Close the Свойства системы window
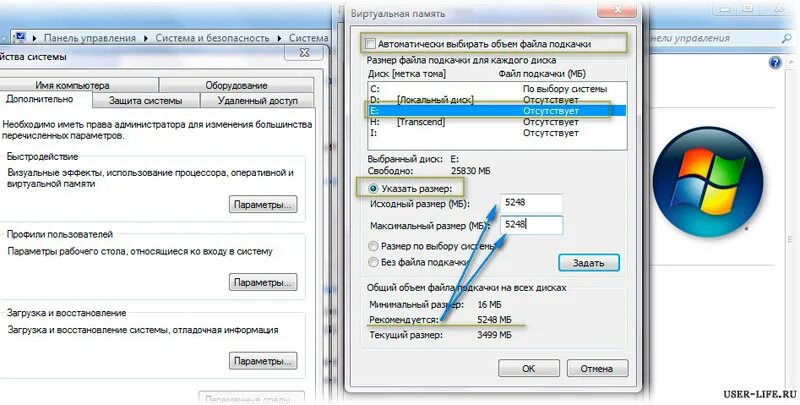 click(305, 53)
